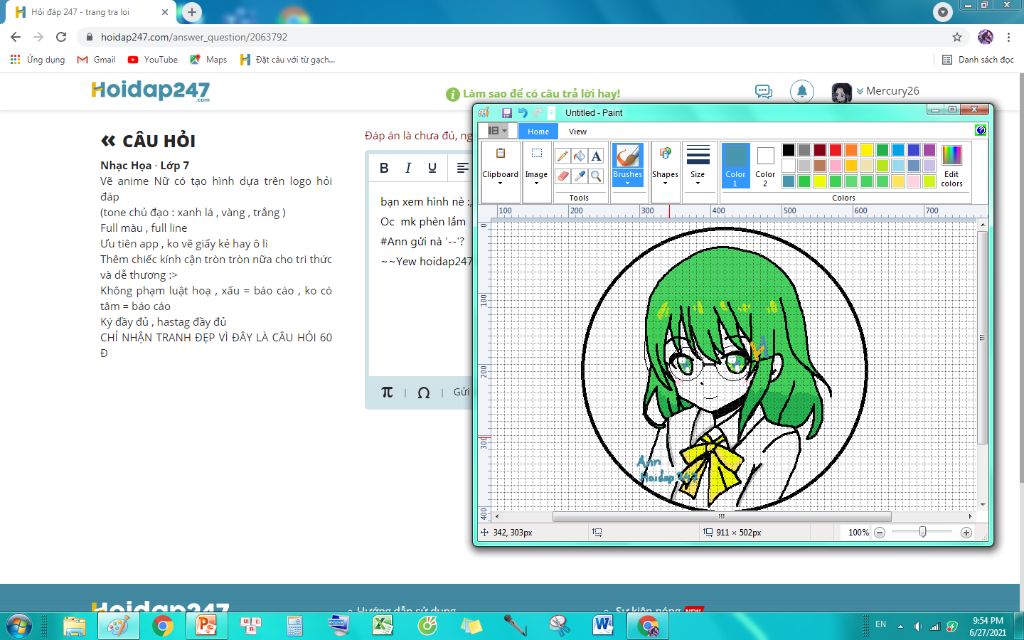Zoom in using the plus button in Paint status bar
Viewport: 1024px width, 640px height.
pos(966,532)
